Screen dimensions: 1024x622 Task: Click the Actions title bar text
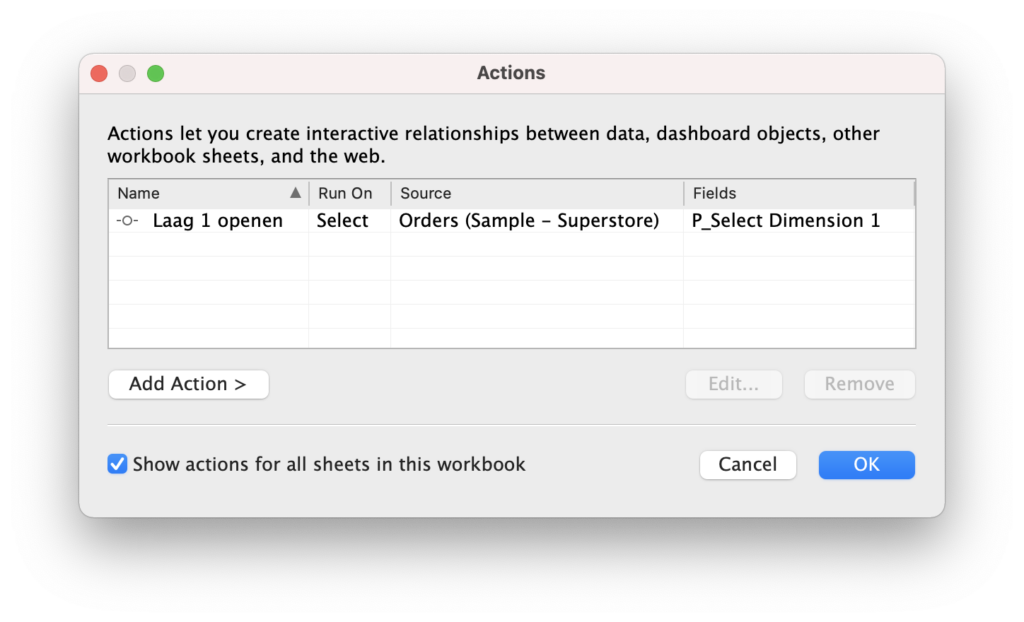511,73
